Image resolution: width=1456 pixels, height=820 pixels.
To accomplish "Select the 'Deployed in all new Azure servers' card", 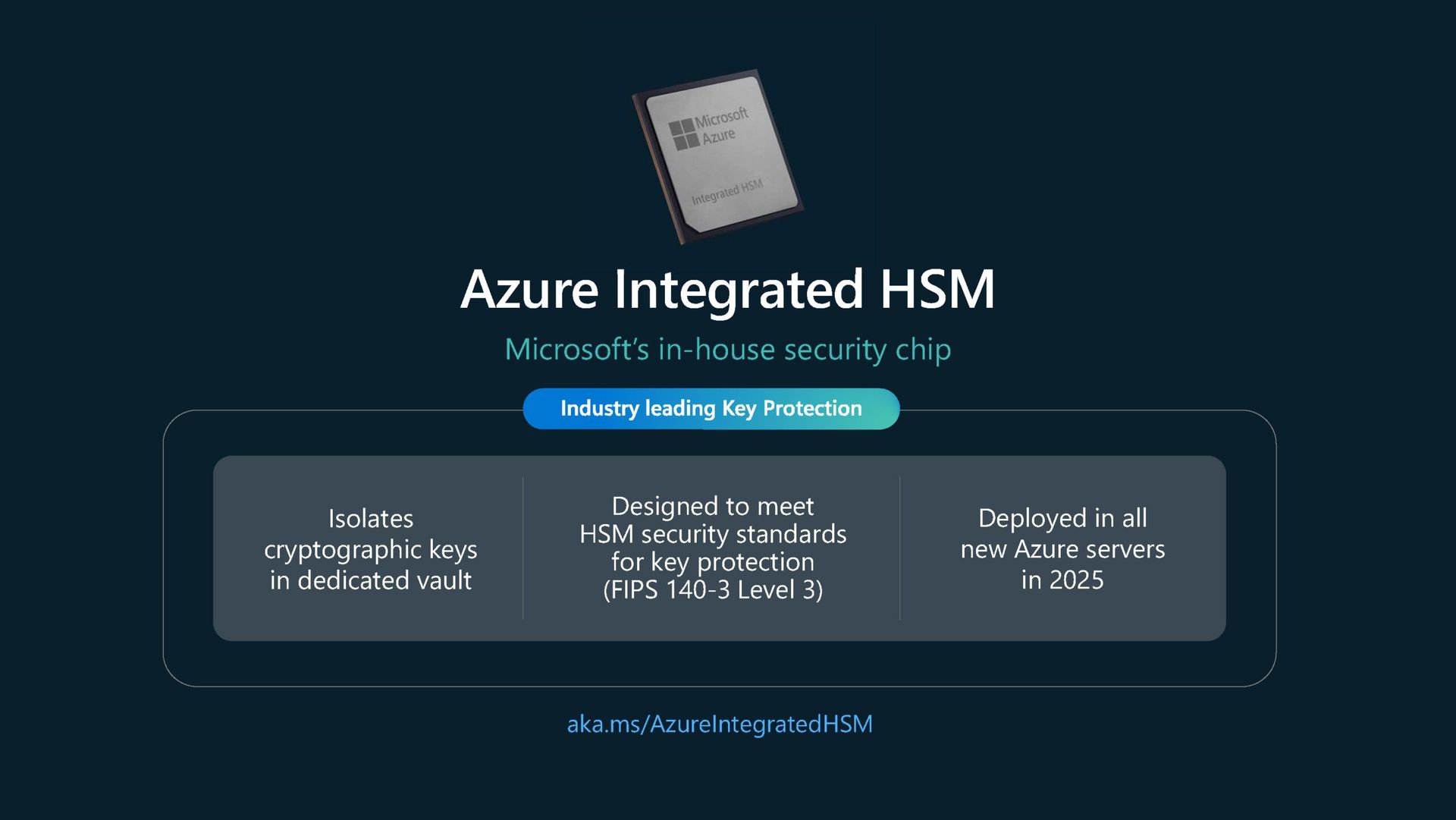I will [x=1063, y=549].
